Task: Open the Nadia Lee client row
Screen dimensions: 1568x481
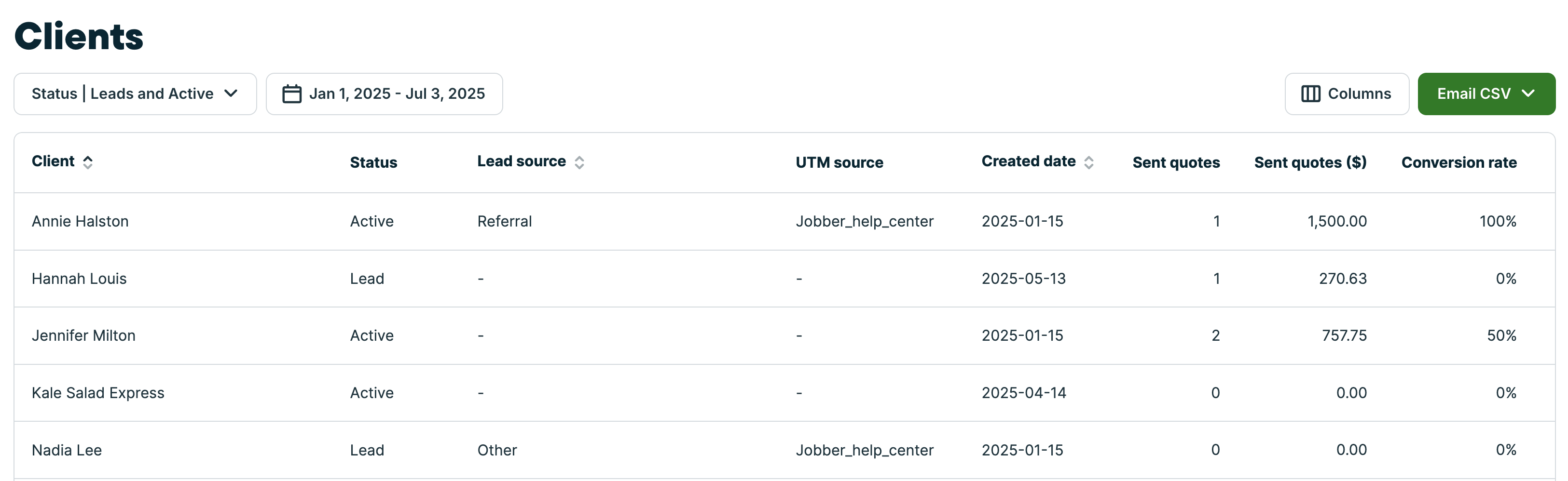Action: [67, 450]
